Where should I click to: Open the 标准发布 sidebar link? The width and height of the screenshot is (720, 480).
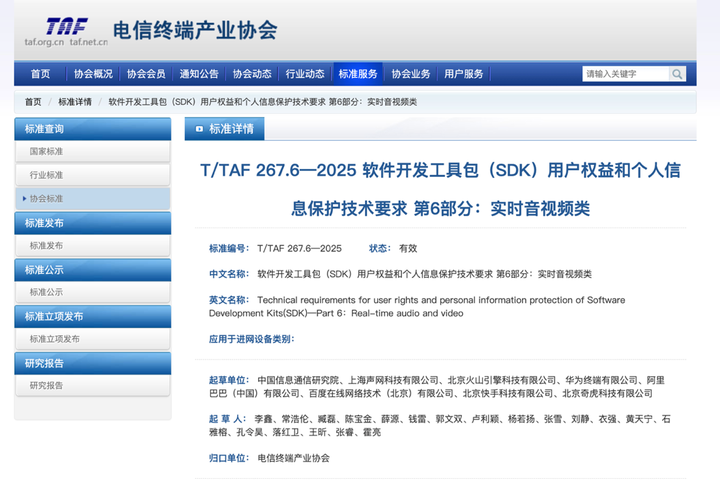pos(93,246)
